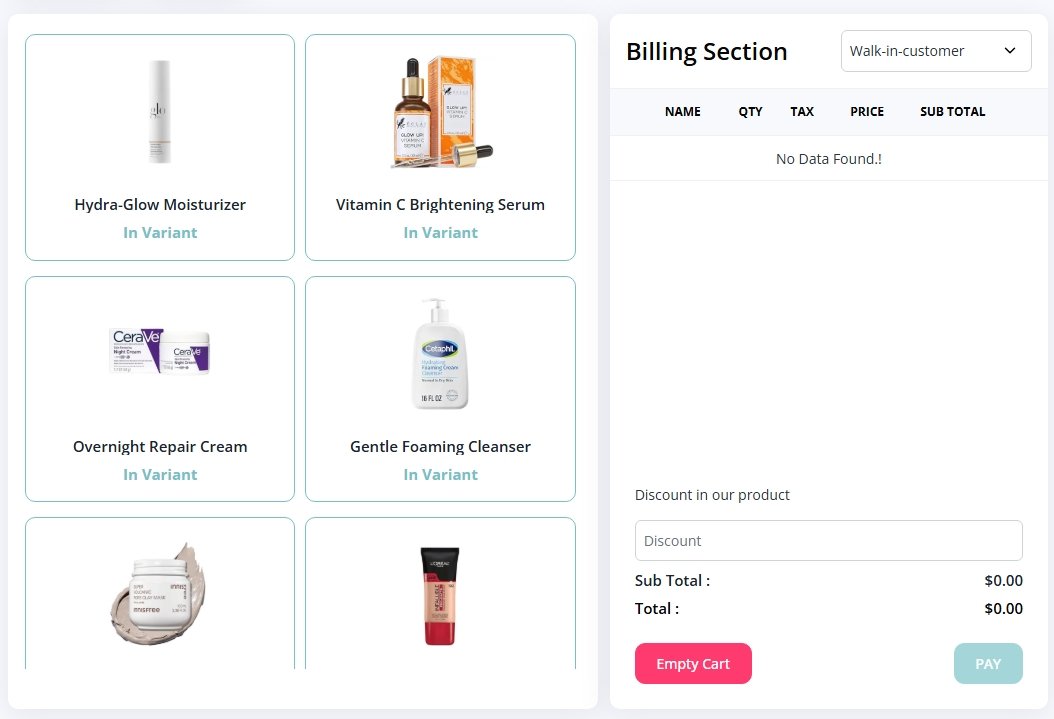The height and width of the screenshot is (719, 1054).
Task: Click the Hydra-Glow Moisturizer product name
Action: 160,205
